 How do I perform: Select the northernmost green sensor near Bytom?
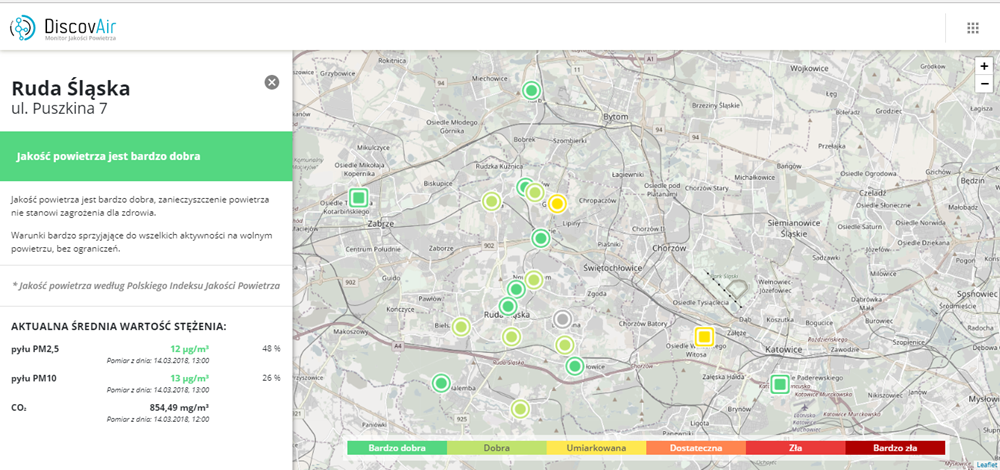coord(532,91)
